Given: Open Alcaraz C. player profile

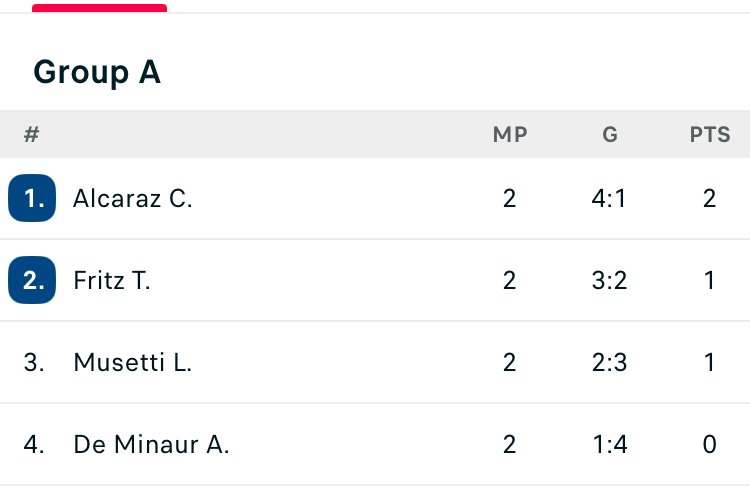Looking at the screenshot, I should pos(133,198).
